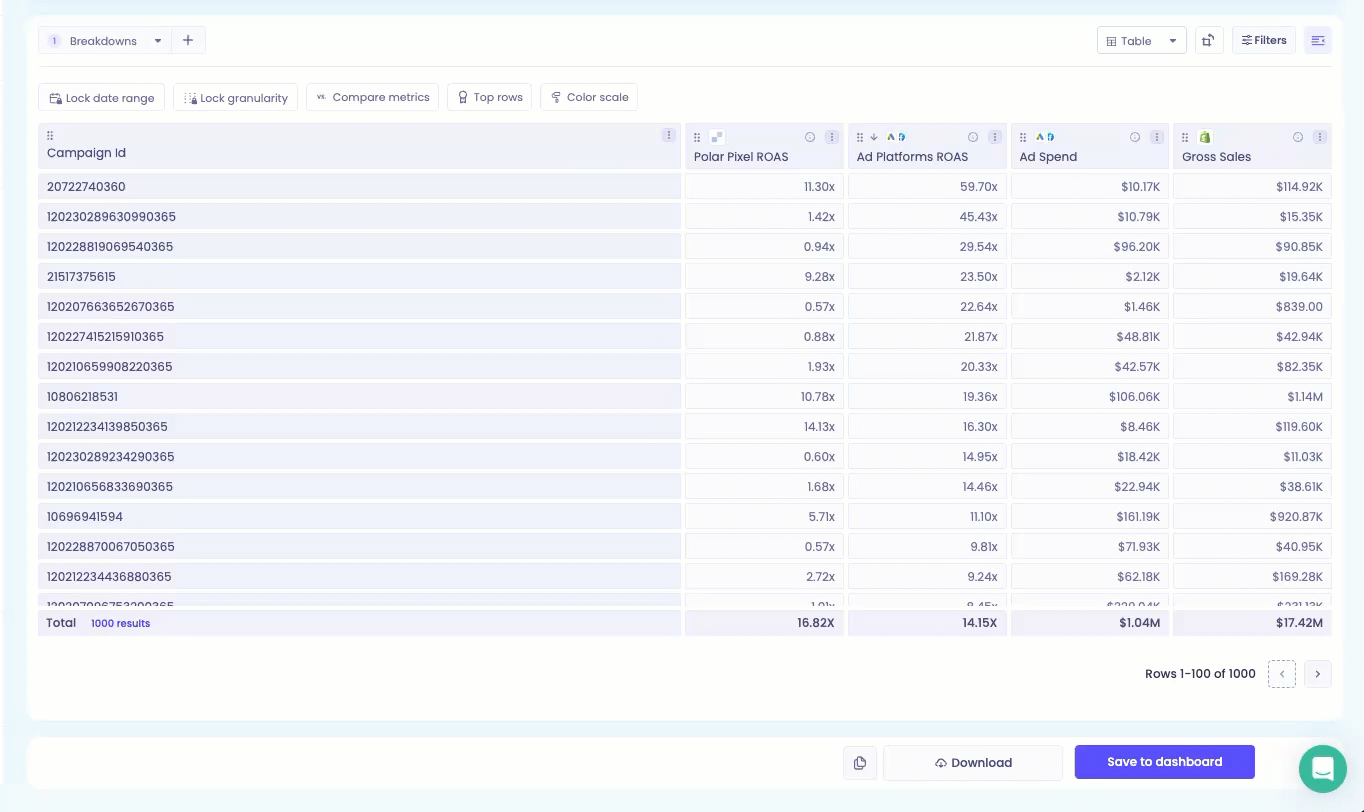The image size is (1364, 812).
Task: Open the Polar Pixel ROAS three-dot menu
Action: [x=832, y=137]
